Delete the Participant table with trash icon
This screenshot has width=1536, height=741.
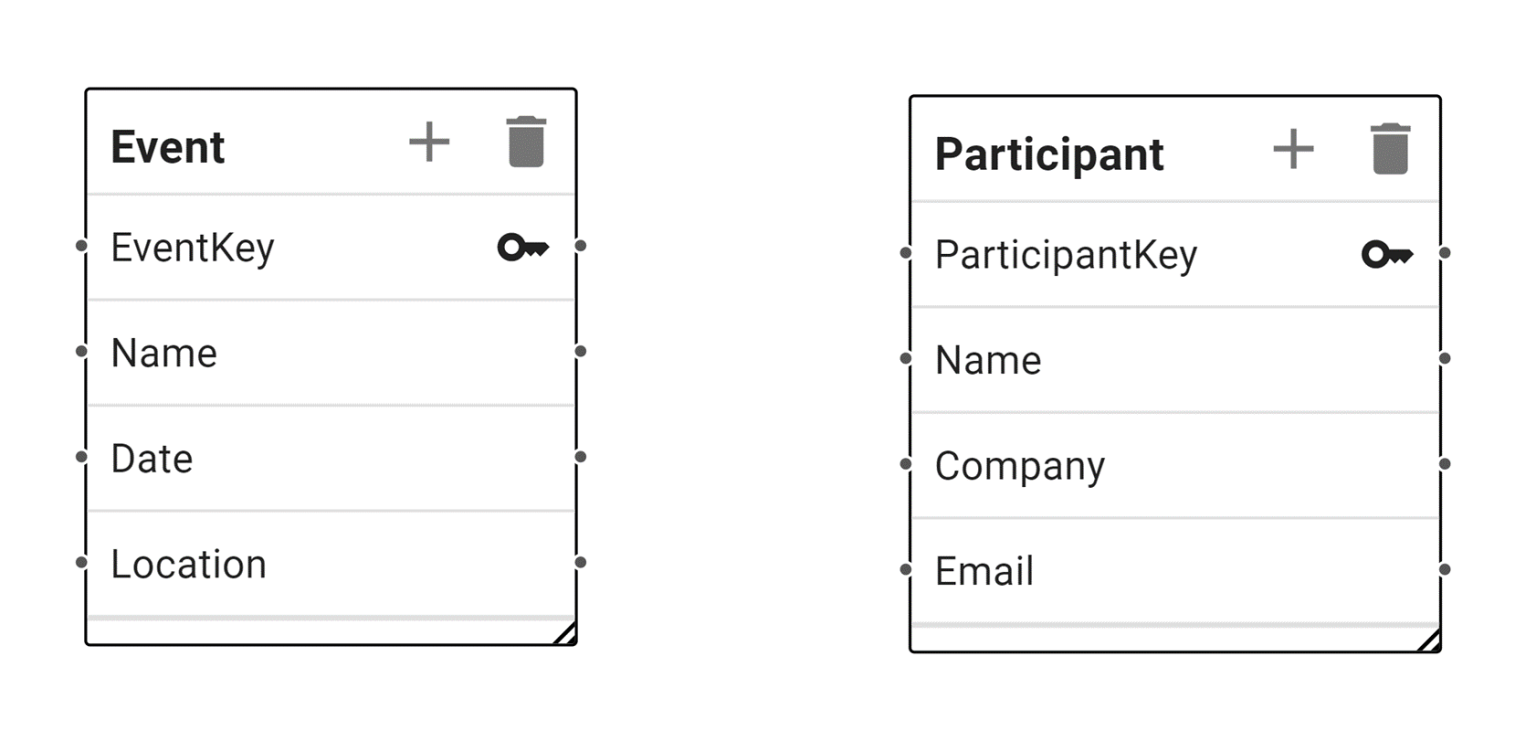[1390, 150]
